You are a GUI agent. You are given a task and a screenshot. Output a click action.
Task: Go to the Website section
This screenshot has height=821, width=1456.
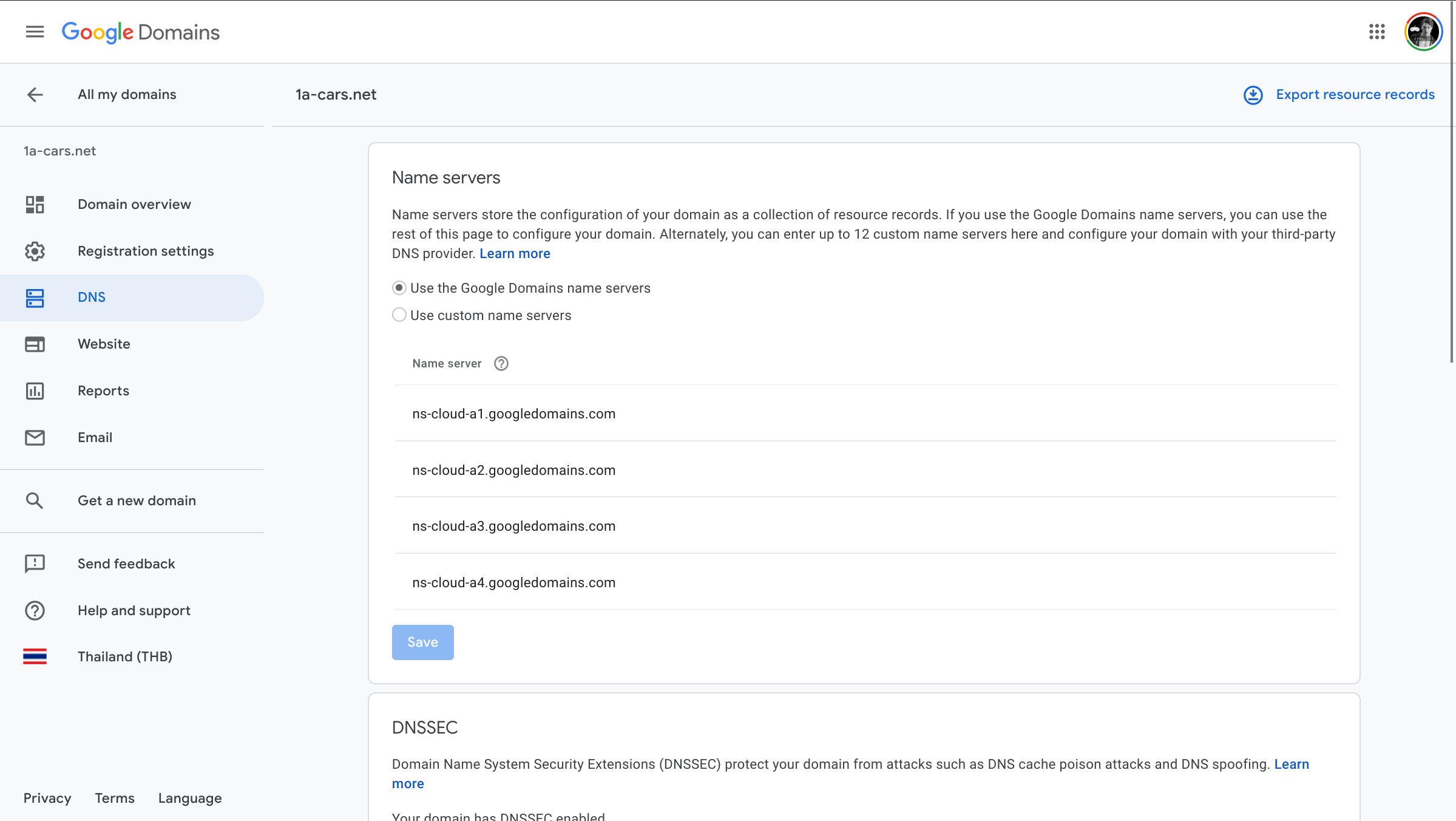click(104, 344)
